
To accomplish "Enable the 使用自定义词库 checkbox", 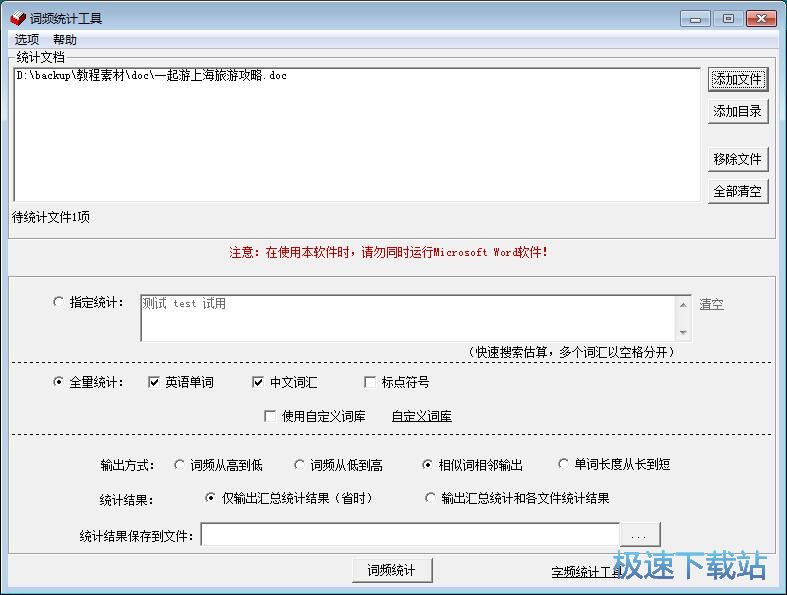I will click(270, 416).
